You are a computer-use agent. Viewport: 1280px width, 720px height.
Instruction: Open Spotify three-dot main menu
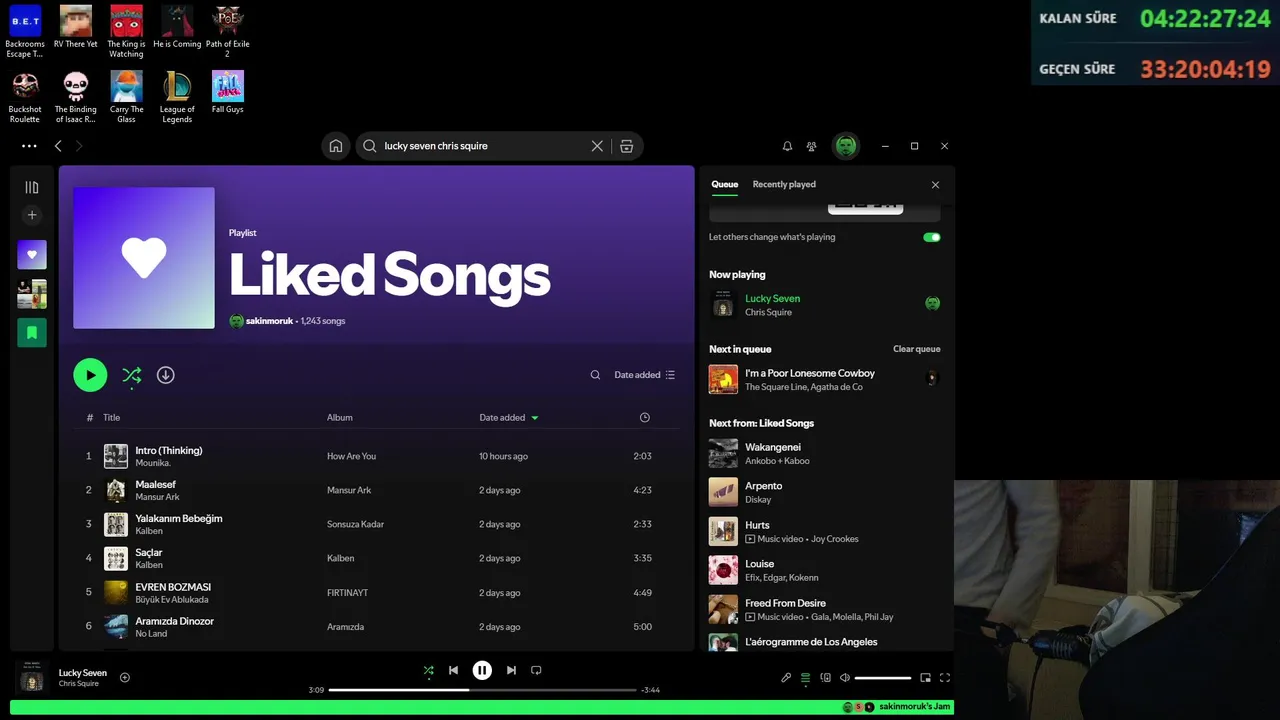tap(29, 146)
